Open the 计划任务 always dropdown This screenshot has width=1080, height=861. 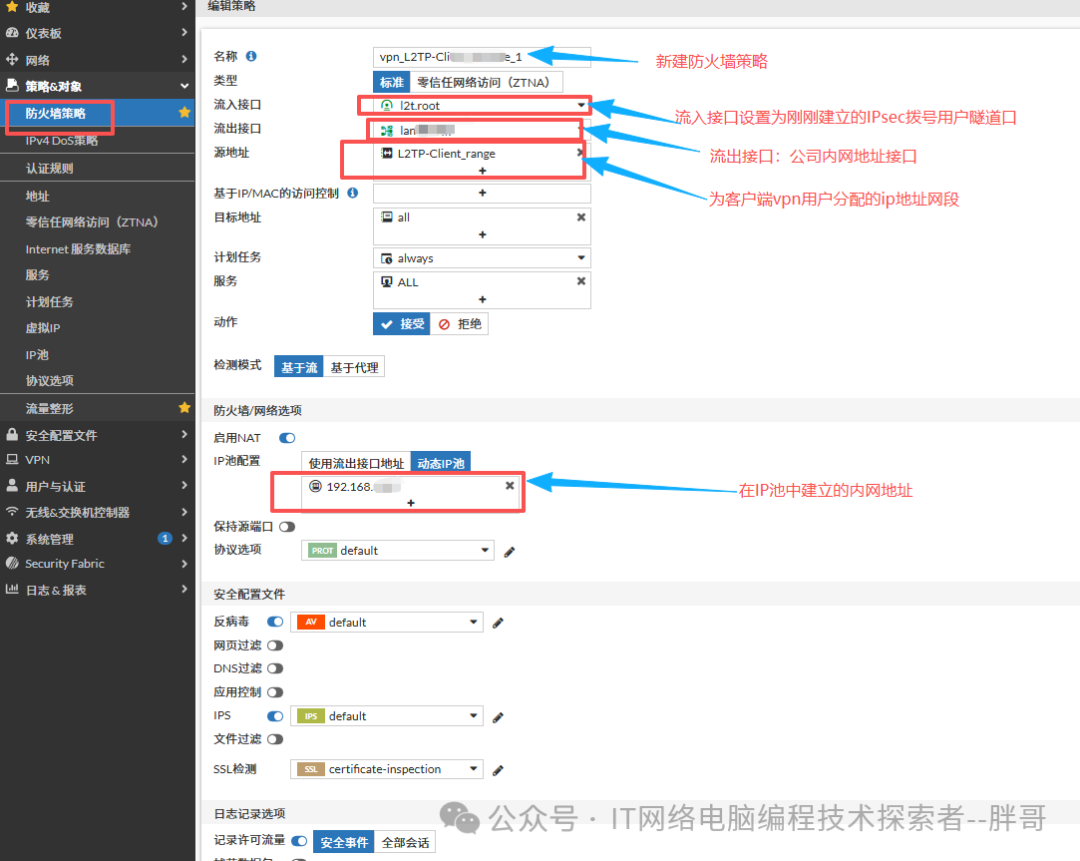(x=580, y=258)
